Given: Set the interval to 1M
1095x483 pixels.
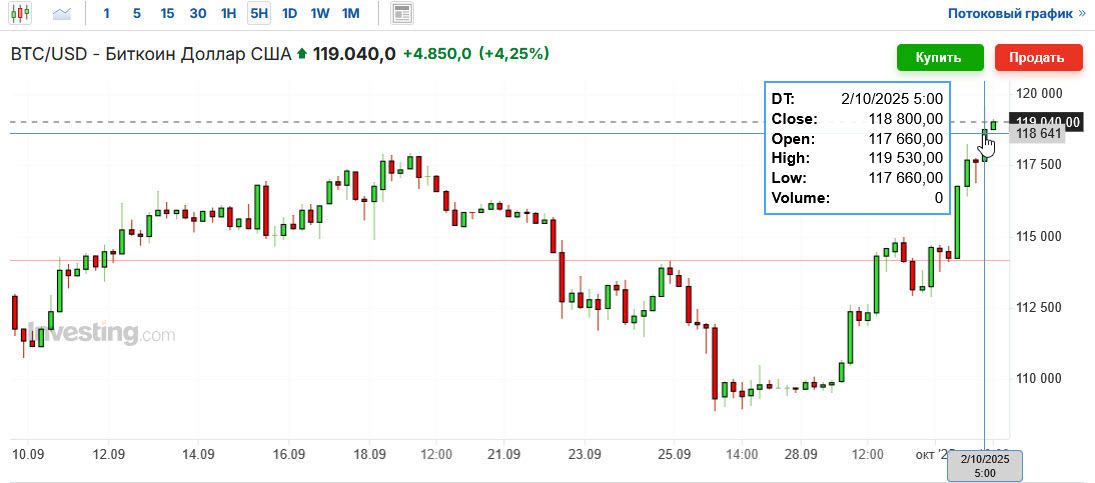Looking at the screenshot, I should coord(351,13).
